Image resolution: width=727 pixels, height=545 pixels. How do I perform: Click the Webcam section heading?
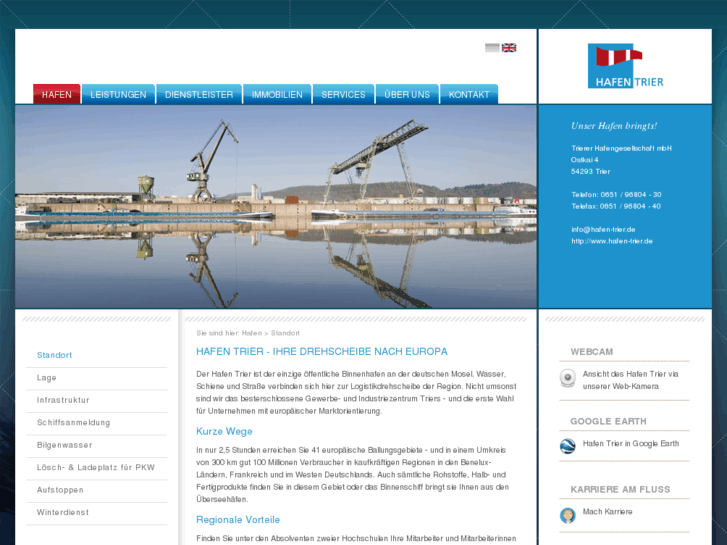pos(592,352)
